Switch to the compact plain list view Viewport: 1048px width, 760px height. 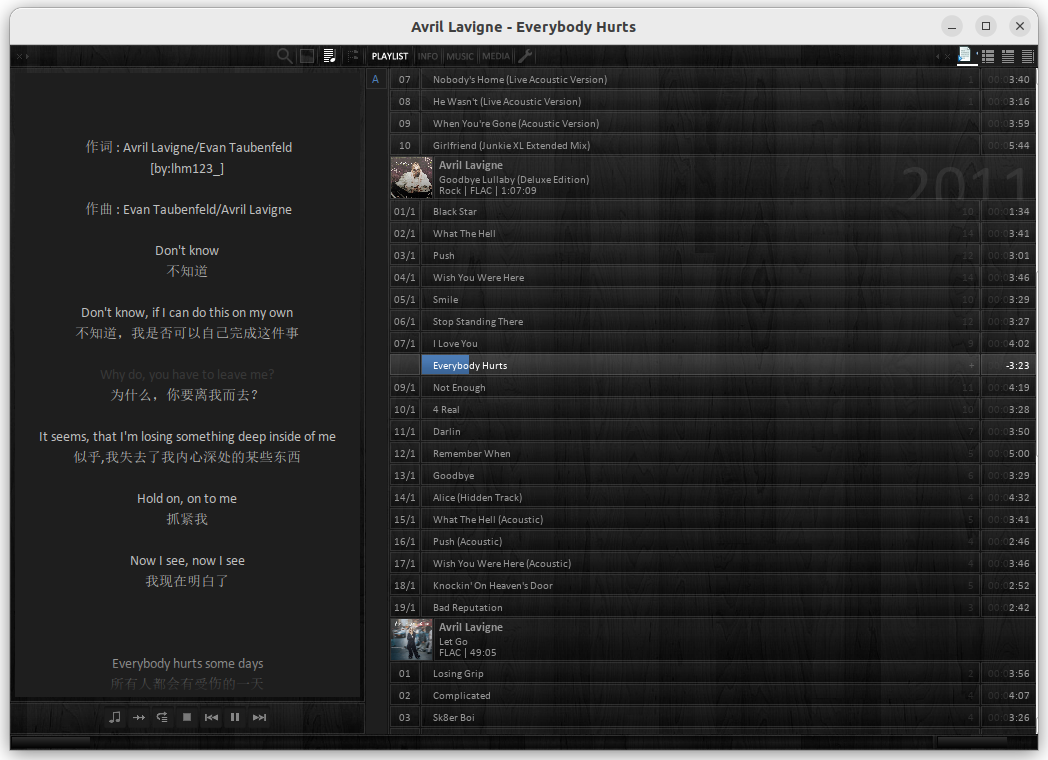pyautogui.click(x=1028, y=56)
